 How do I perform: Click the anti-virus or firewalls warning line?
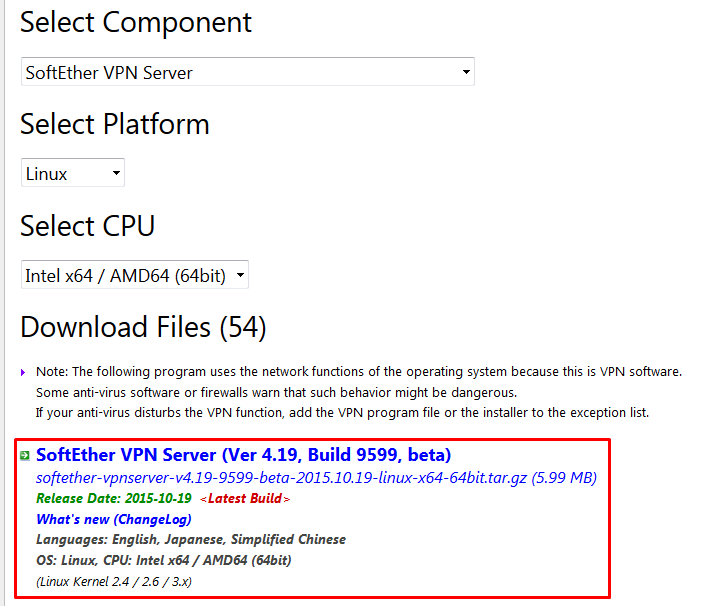point(276,392)
